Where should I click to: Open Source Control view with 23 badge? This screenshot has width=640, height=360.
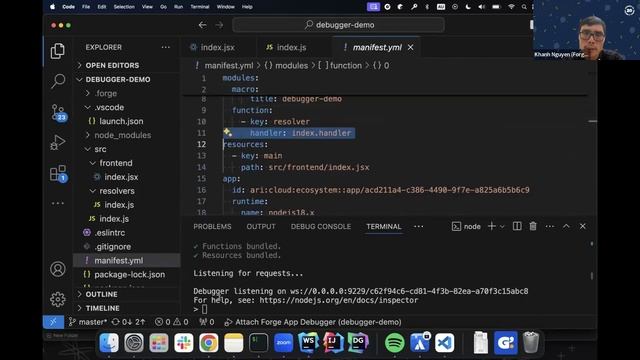tap(58, 112)
